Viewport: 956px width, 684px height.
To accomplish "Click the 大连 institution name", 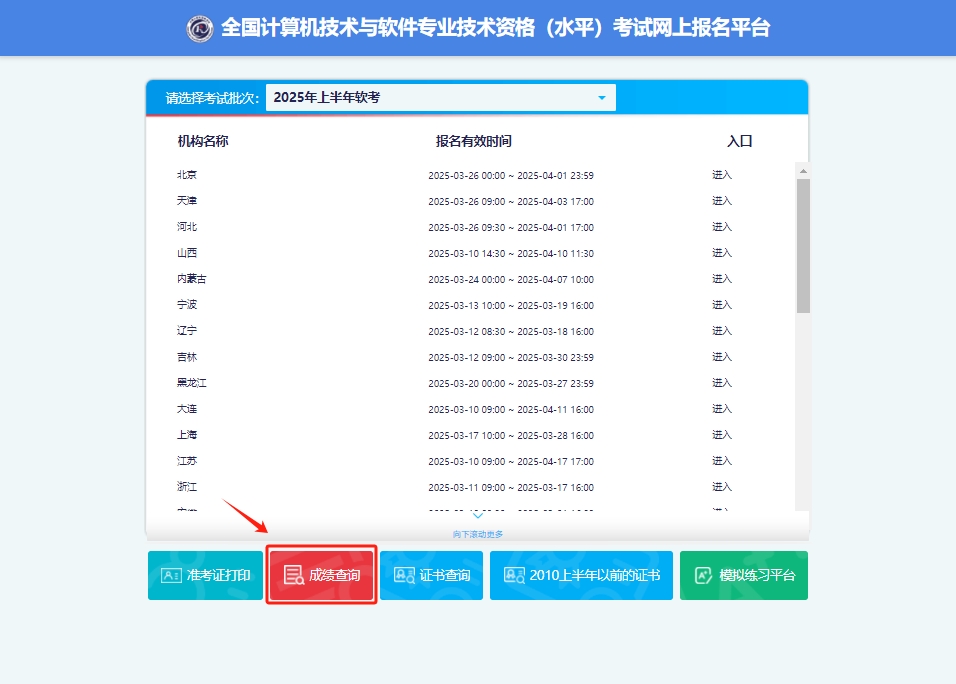I will pyautogui.click(x=187, y=409).
